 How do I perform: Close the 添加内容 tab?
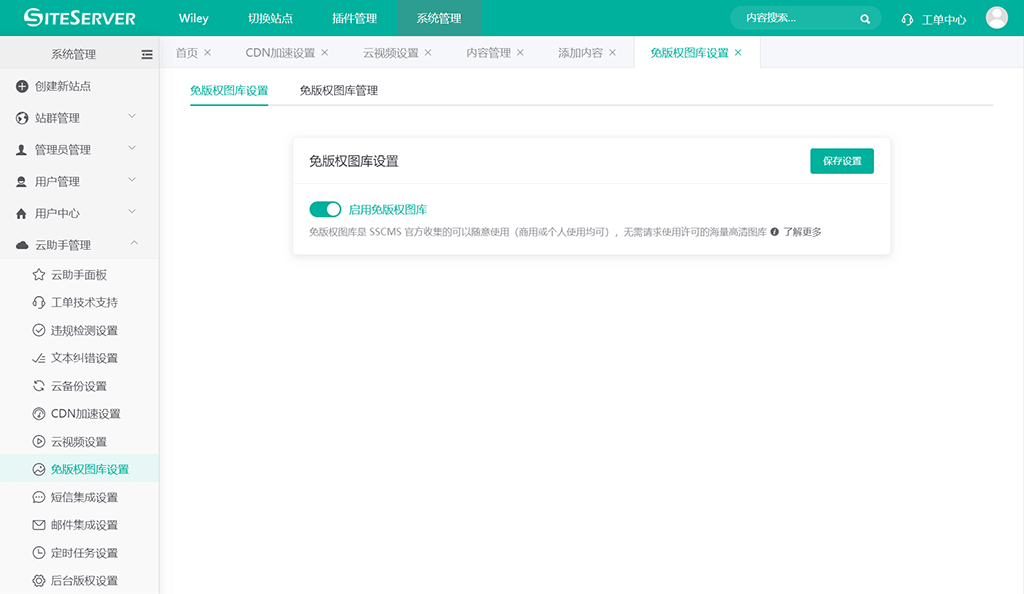(612, 53)
